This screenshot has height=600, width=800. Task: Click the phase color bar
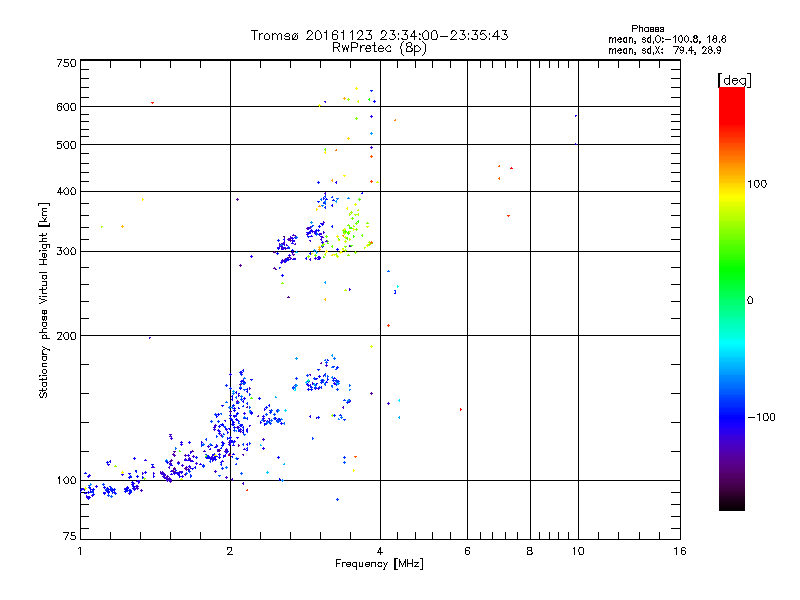(732, 298)
